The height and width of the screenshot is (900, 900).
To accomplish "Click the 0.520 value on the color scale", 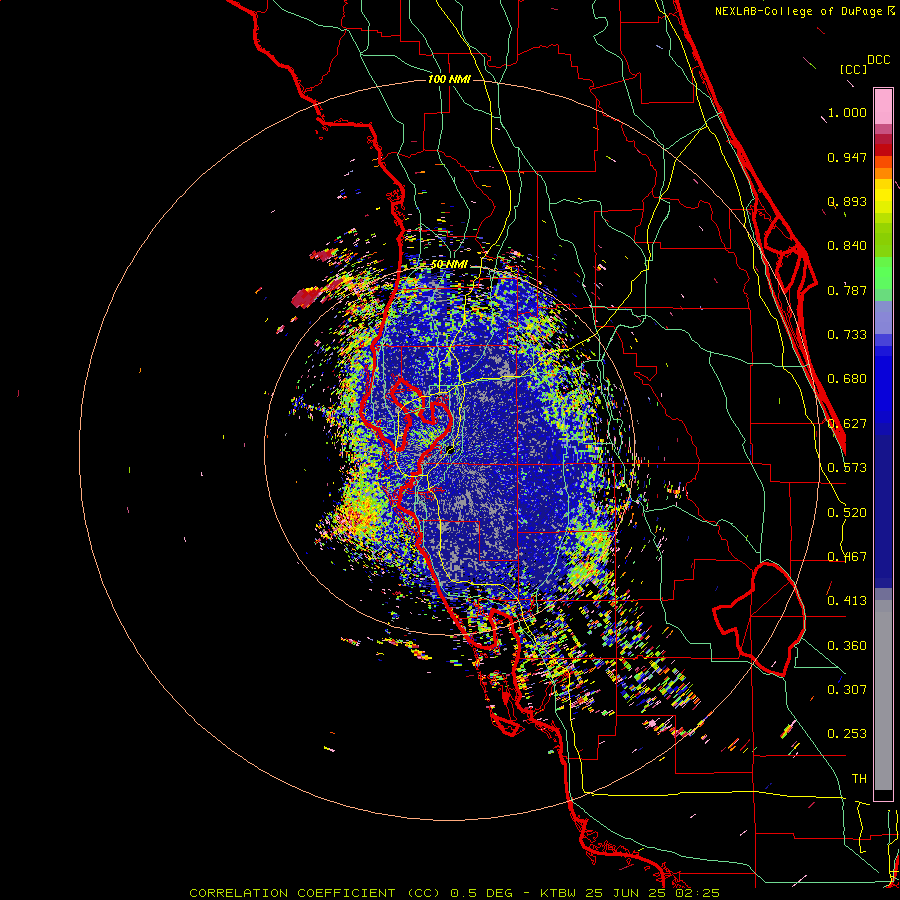I will coord(847,513).
